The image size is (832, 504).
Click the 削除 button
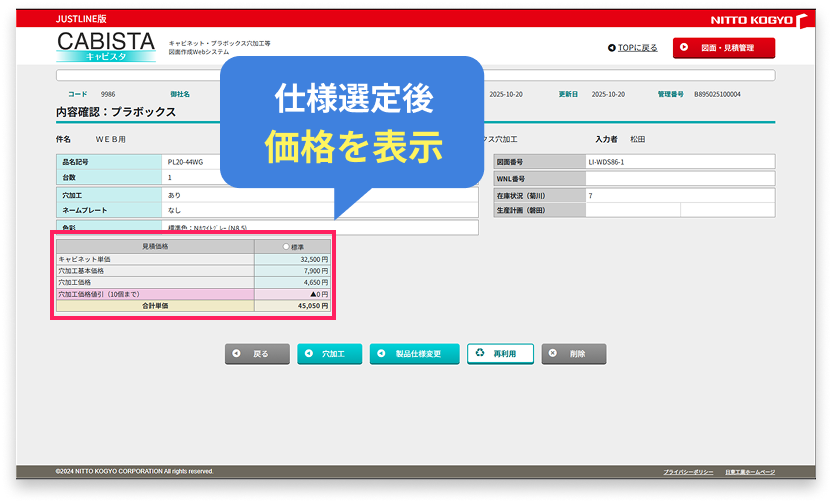coord(574,354)
